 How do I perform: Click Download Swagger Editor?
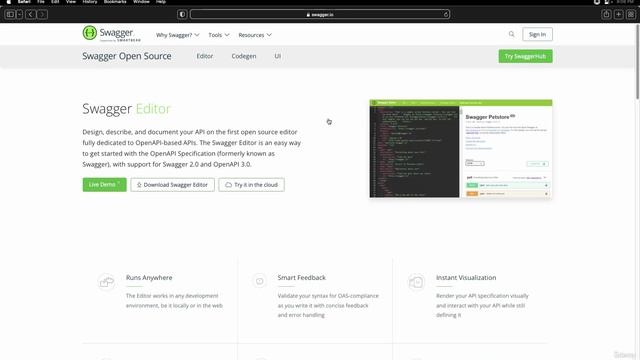point(172,185)
